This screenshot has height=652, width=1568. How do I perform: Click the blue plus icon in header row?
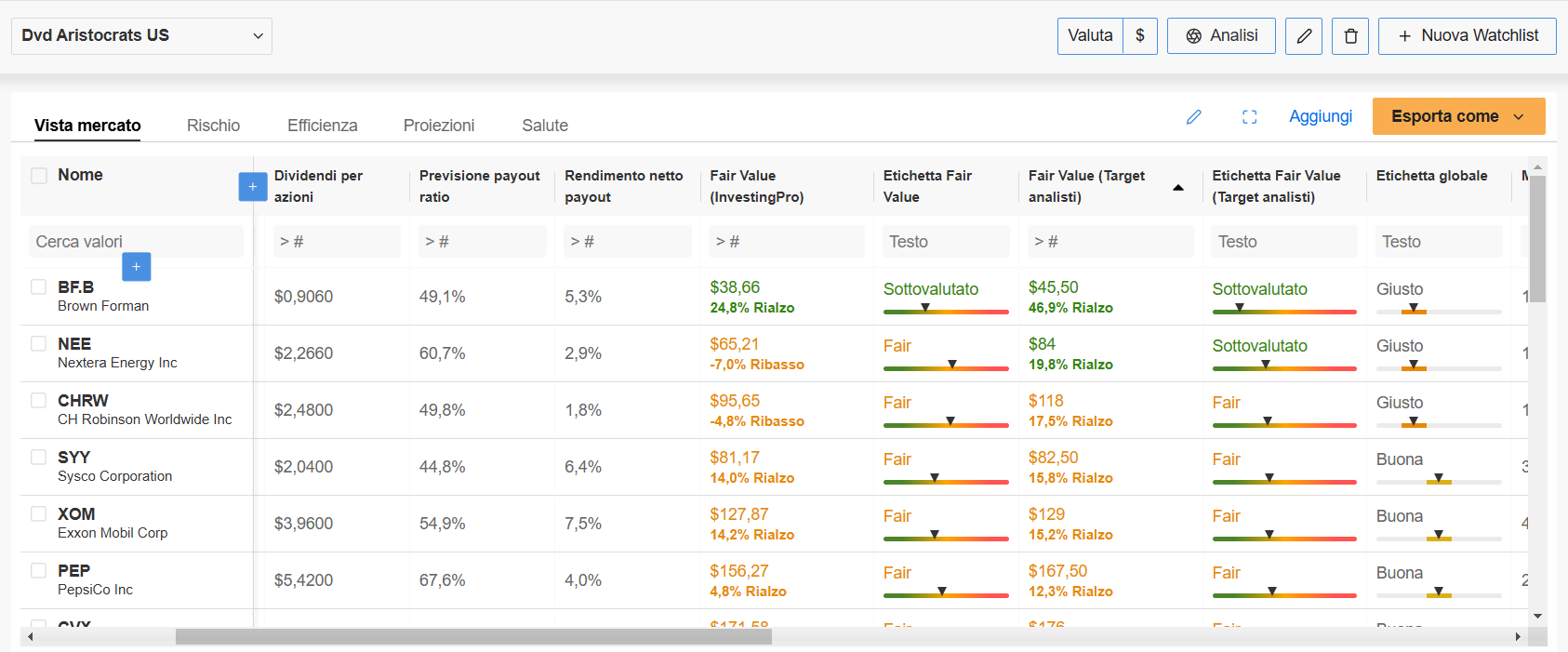click(x=253, y=187)
